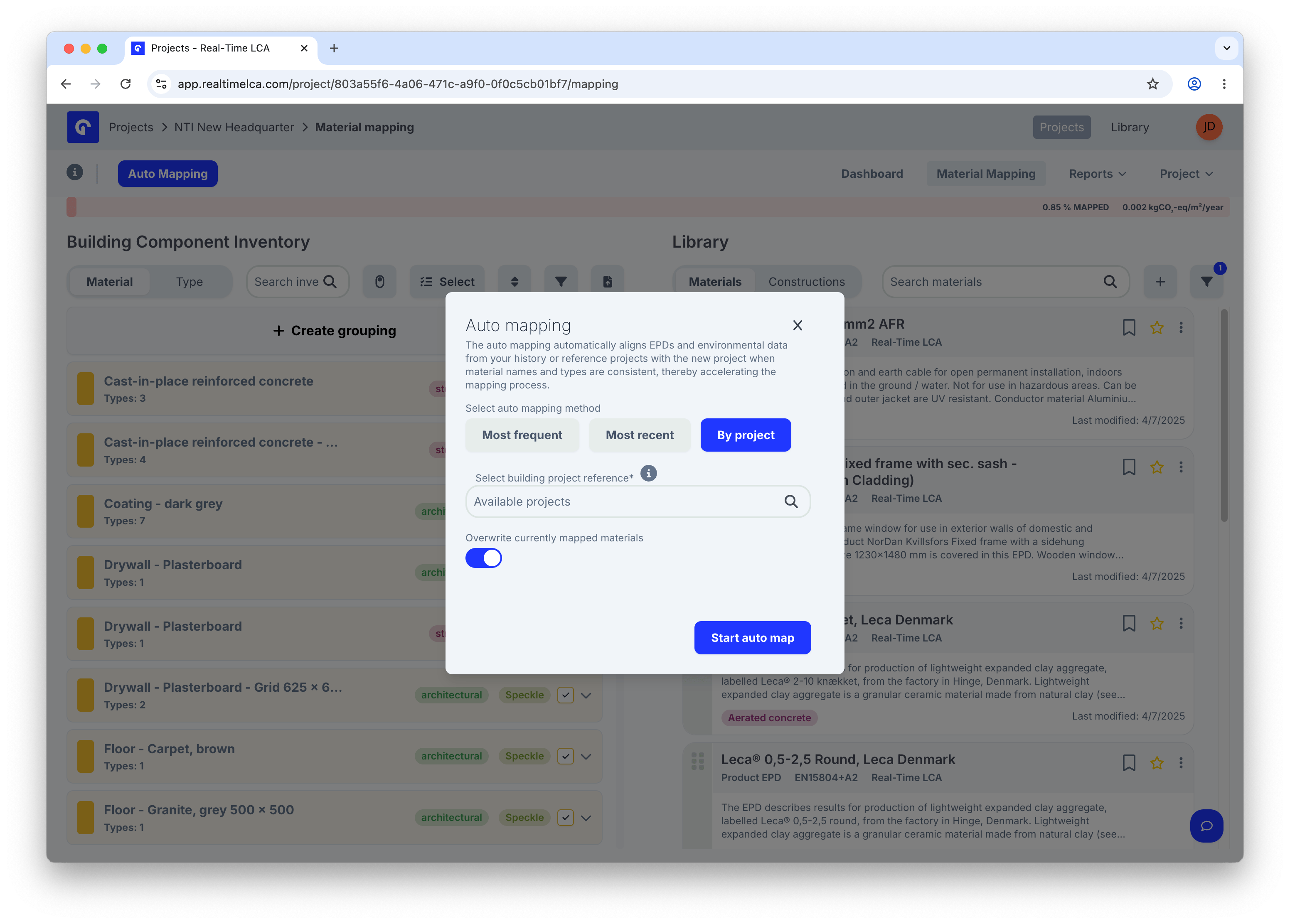The height and width of the screenshot is (924, 1290).
Task: Star the mm2 AFR library card
Action: [1156, 327]
